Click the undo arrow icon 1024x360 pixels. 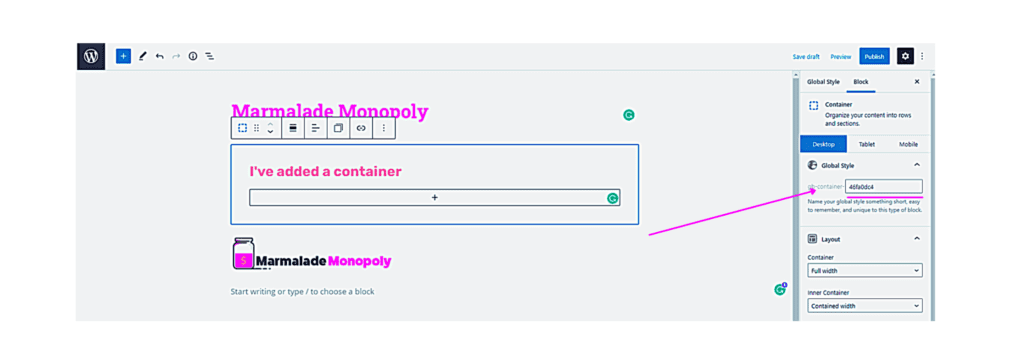click(x=159, y=56)
